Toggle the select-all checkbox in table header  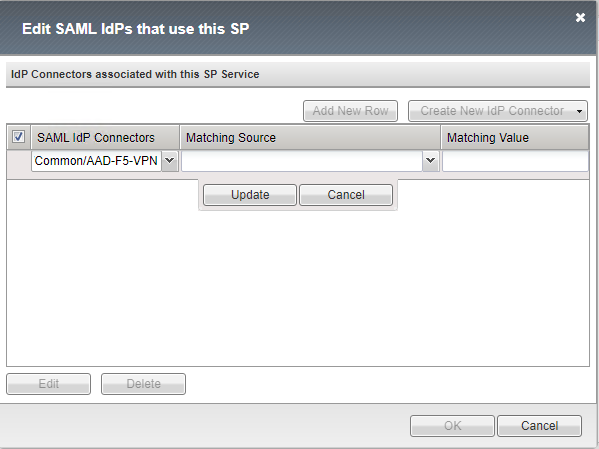pyautogui.click(x=18, y=137)
